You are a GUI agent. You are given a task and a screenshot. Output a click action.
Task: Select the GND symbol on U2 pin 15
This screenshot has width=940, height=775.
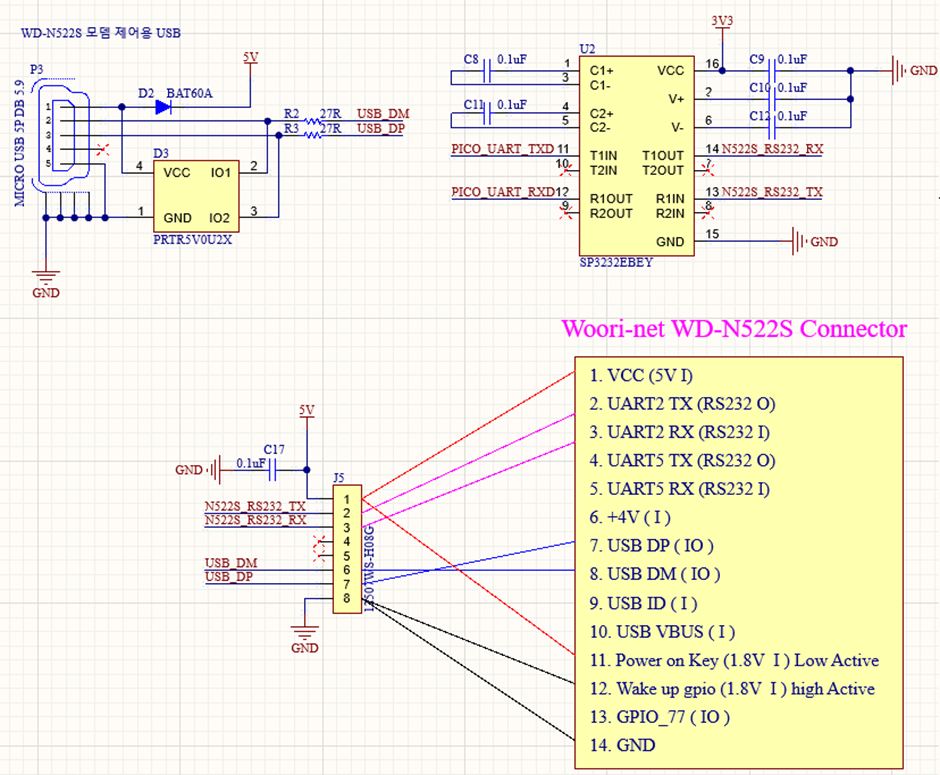point(814,242)
